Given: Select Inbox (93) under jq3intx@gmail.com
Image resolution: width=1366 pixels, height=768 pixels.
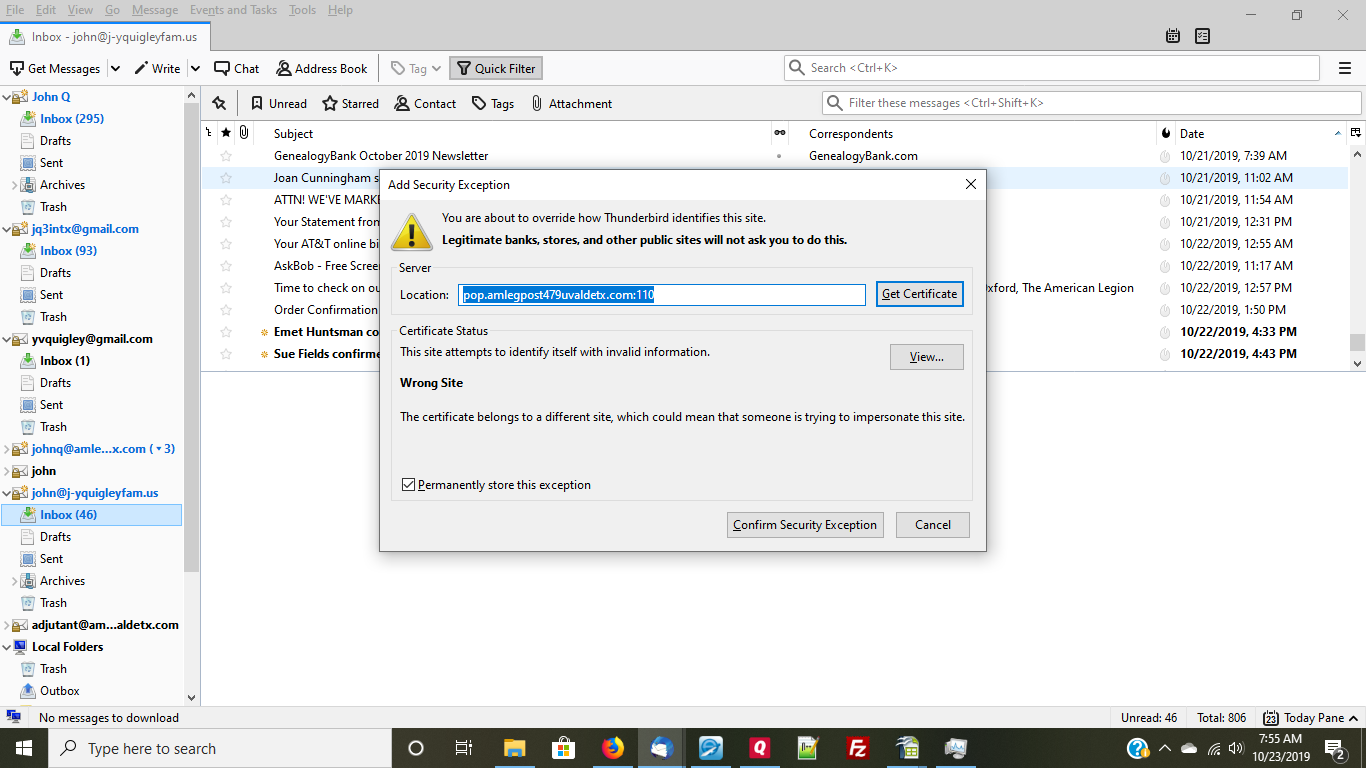Looking at the screenshot, I should 69,251.
